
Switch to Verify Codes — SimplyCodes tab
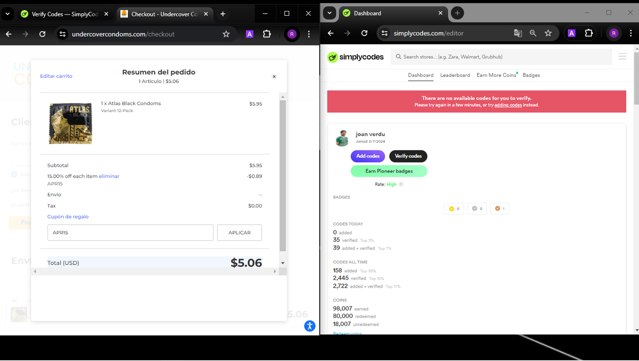(x=64, y=14)
